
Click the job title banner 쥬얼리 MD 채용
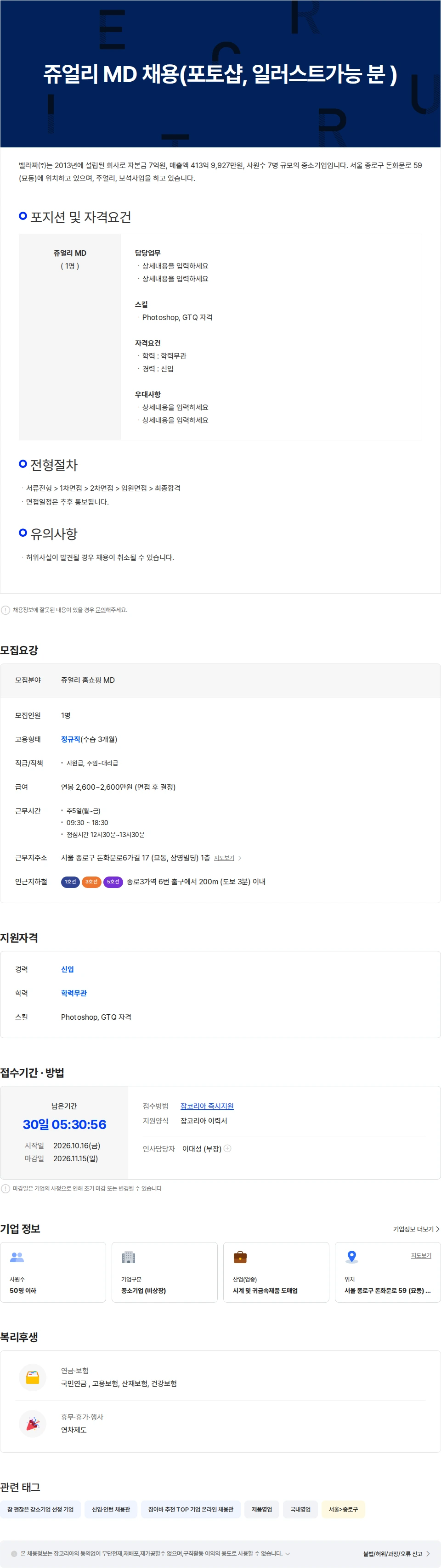220,74
